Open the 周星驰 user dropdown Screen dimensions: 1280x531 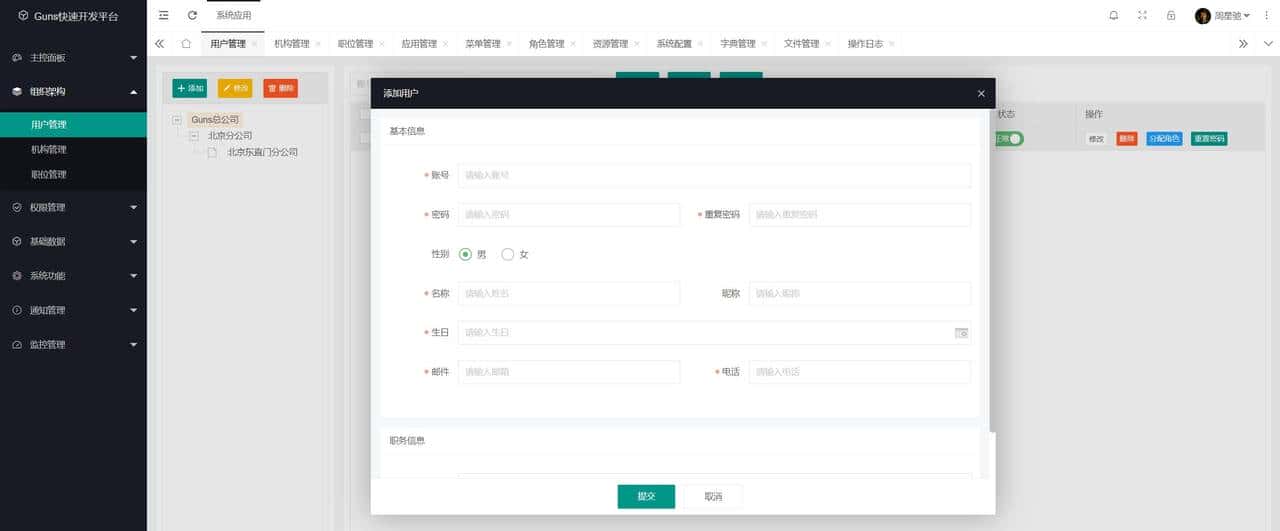tap(1232, 16)
